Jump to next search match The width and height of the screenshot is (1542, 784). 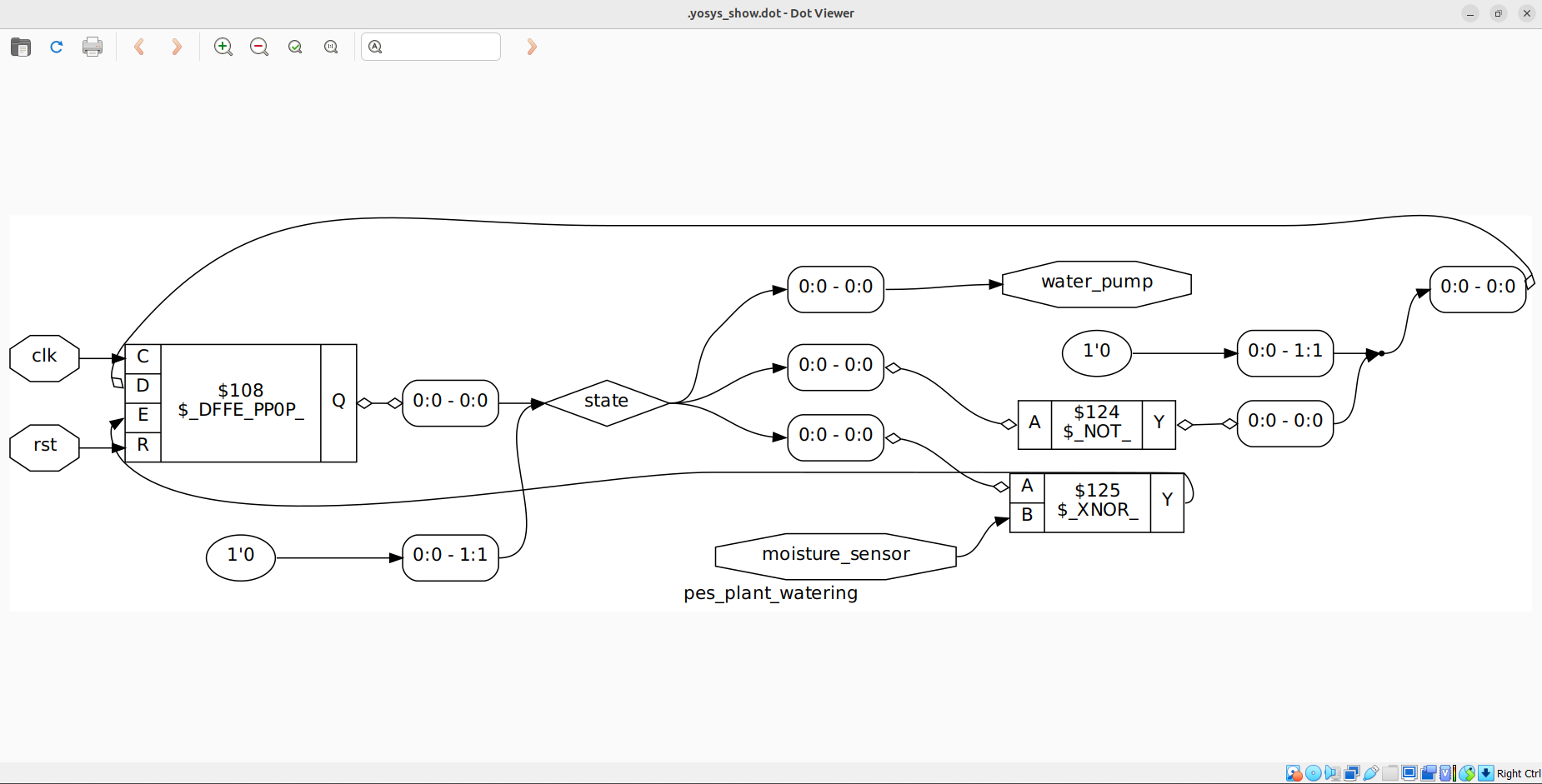(531, 47)
